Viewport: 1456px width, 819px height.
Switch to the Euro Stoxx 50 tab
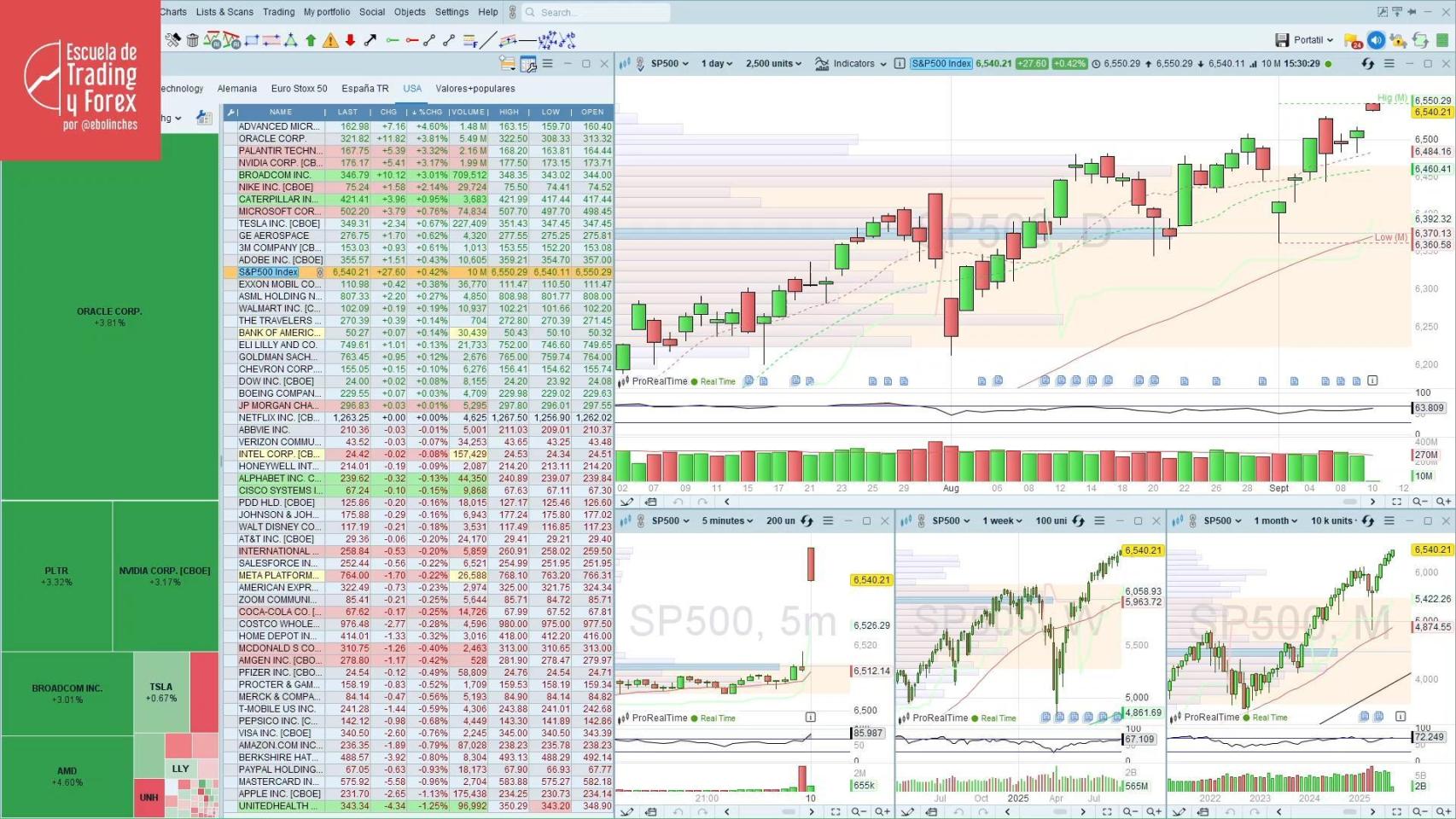299,88
